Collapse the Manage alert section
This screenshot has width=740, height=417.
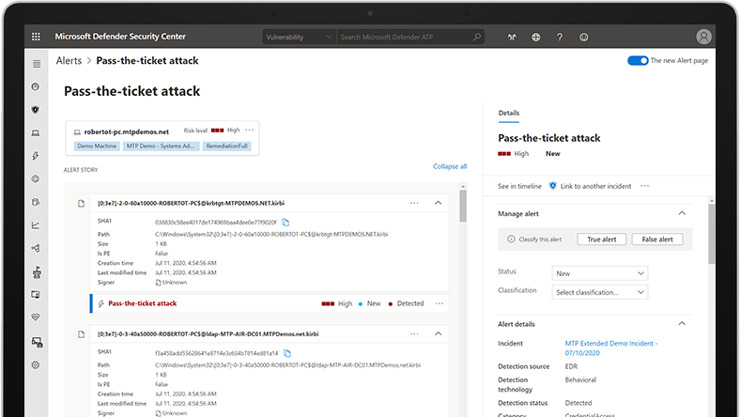[682, 213]
